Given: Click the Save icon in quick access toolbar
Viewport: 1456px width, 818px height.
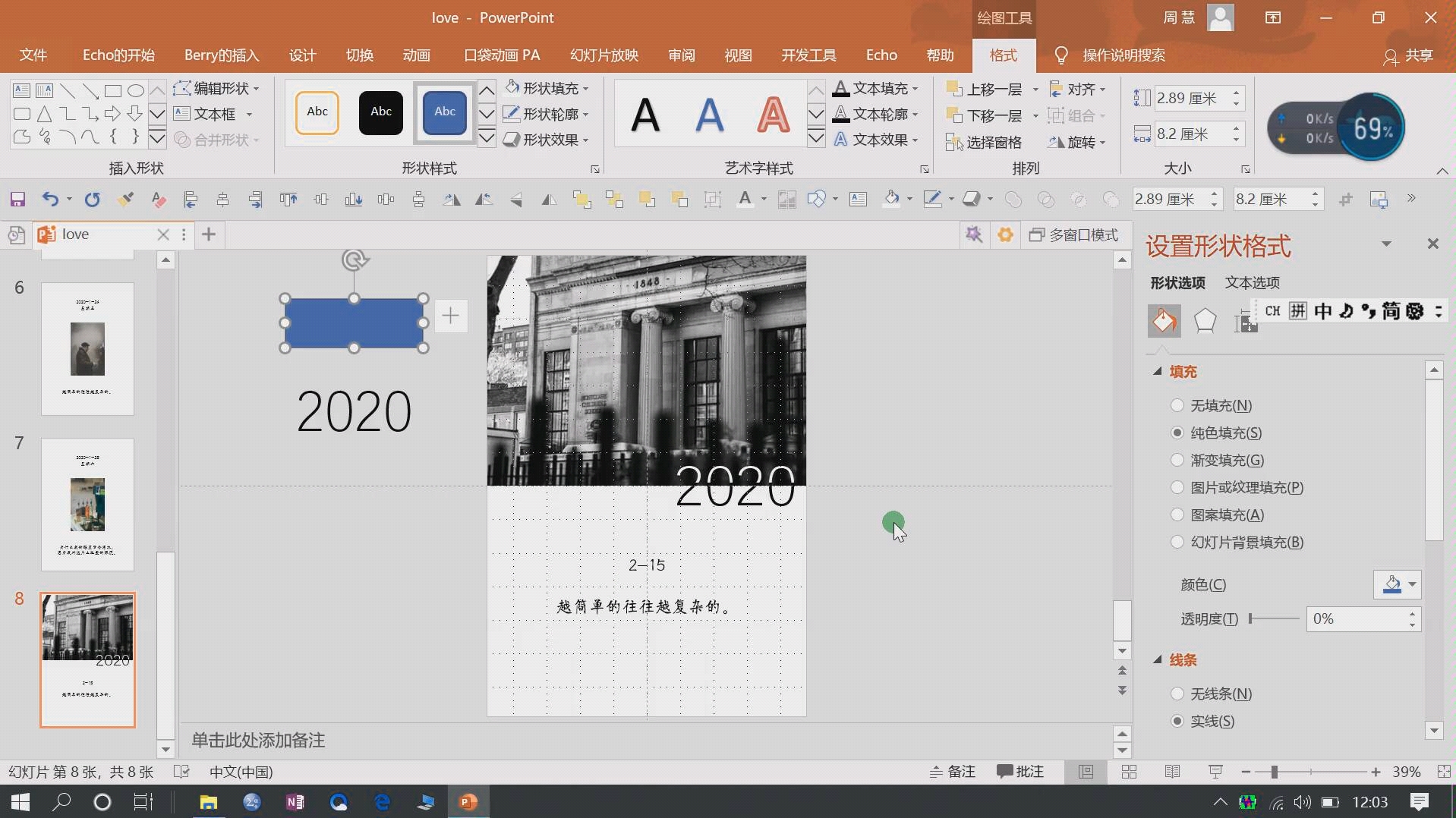Looking at the screenshot, I should tap(17, 199).
